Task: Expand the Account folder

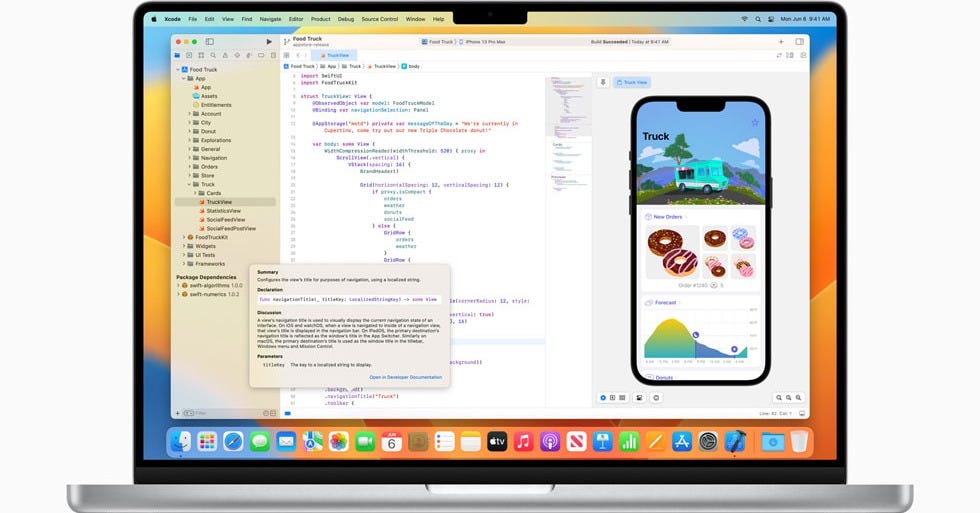Action: 189,114
